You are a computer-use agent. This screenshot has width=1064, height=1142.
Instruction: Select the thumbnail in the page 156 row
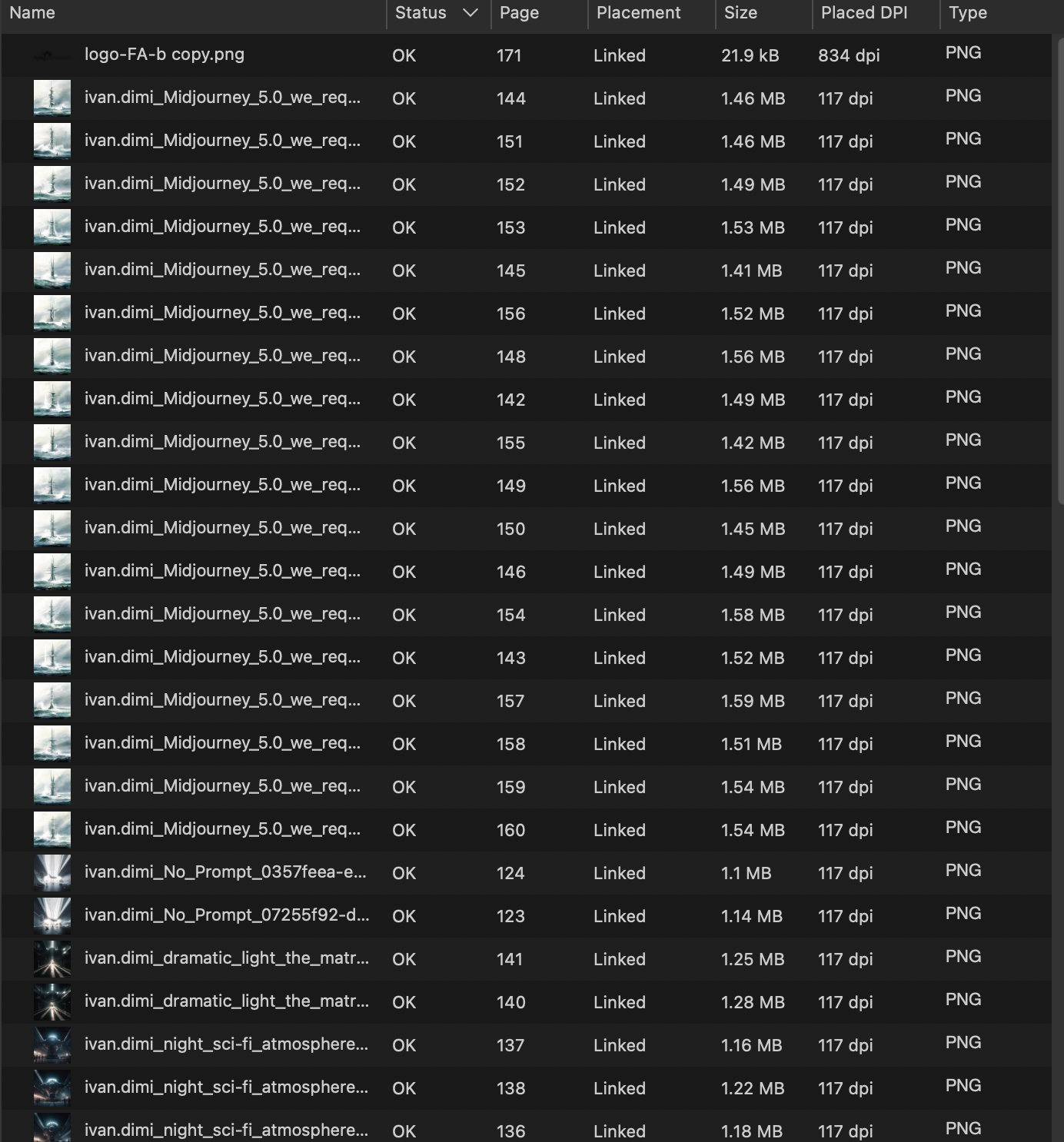click(x=52, y=314)
